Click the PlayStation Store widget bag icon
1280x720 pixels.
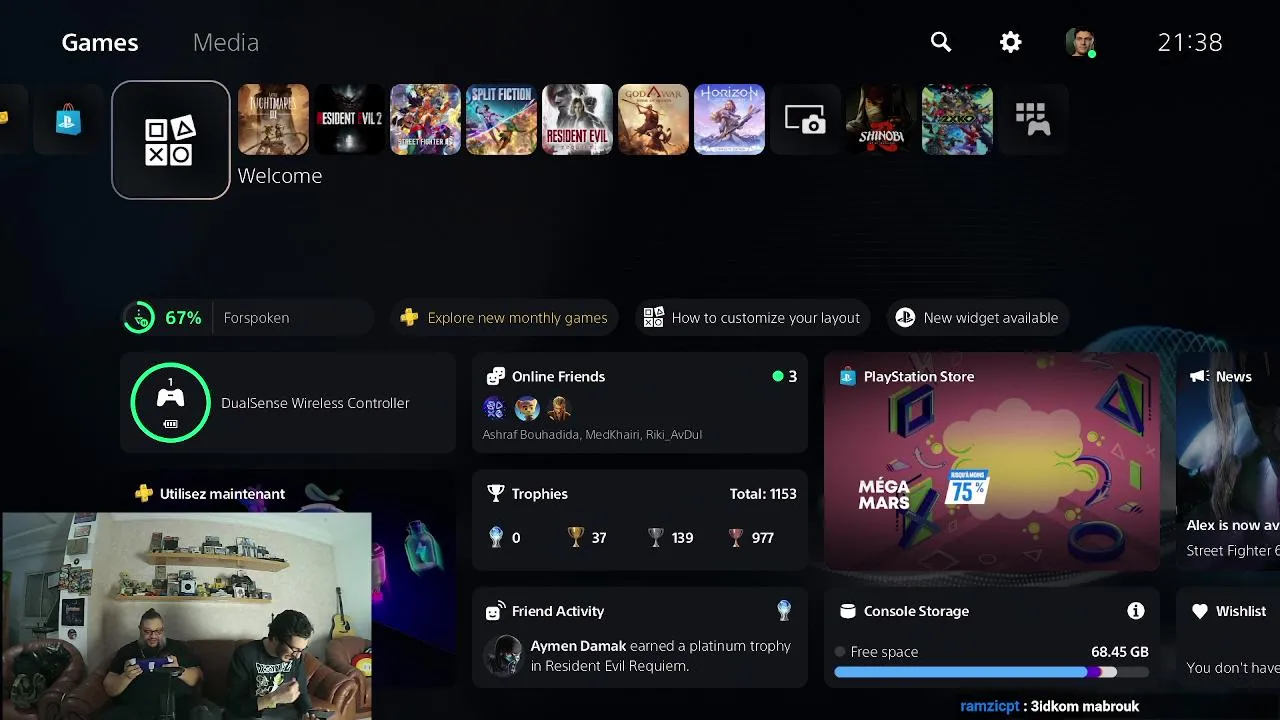(x=848, y=377)
